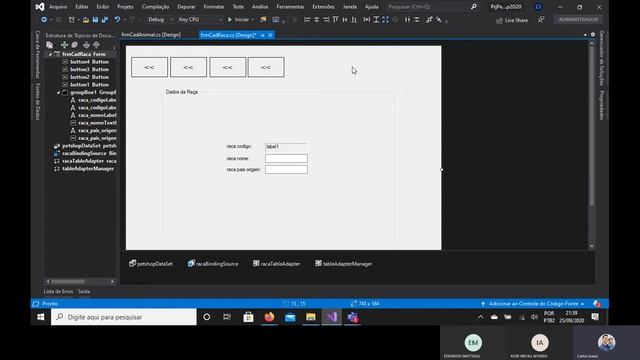
Task: Click the raca nome text box
Action: [x=286, y=158]
